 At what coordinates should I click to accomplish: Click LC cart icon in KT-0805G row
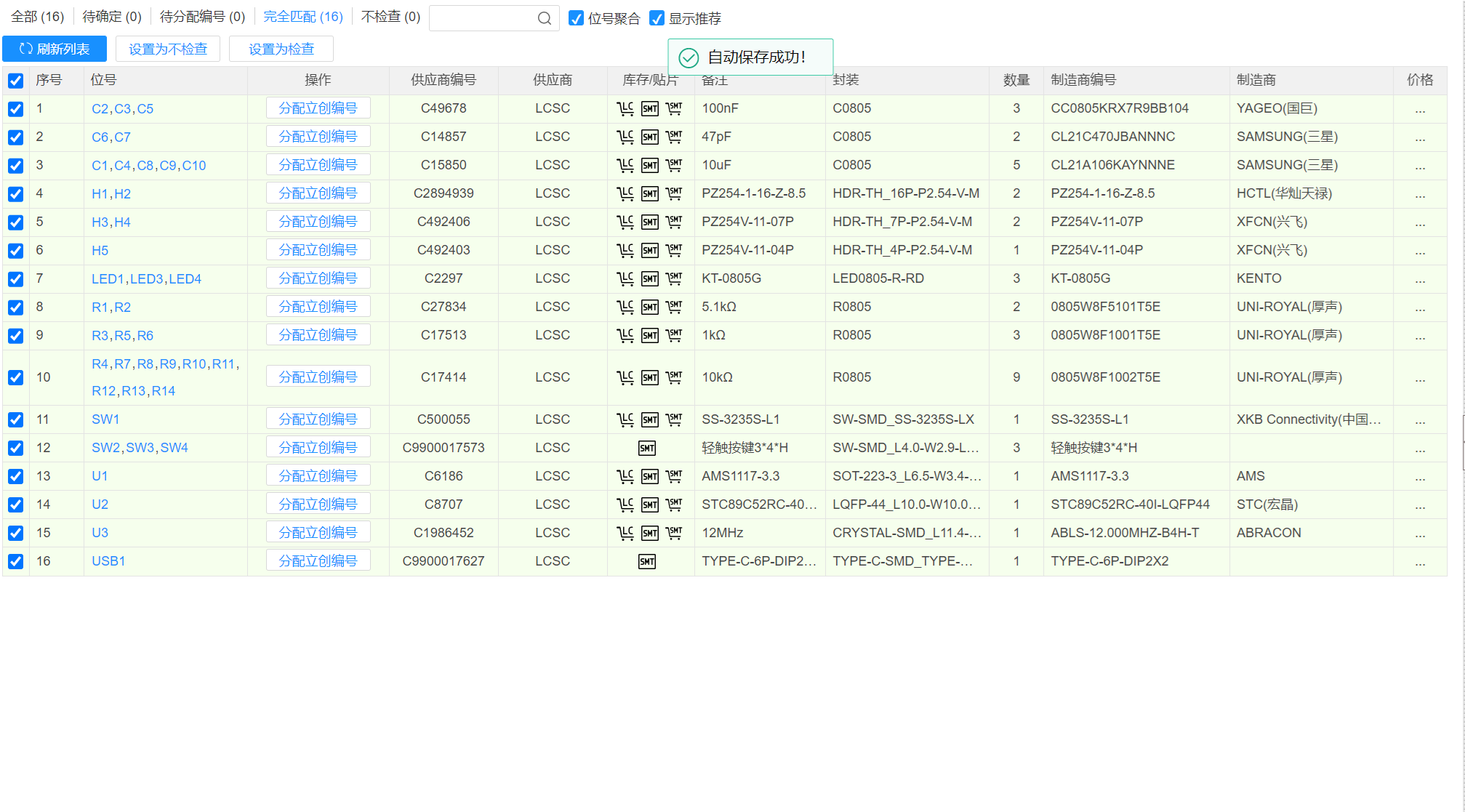tap(625, 279)
